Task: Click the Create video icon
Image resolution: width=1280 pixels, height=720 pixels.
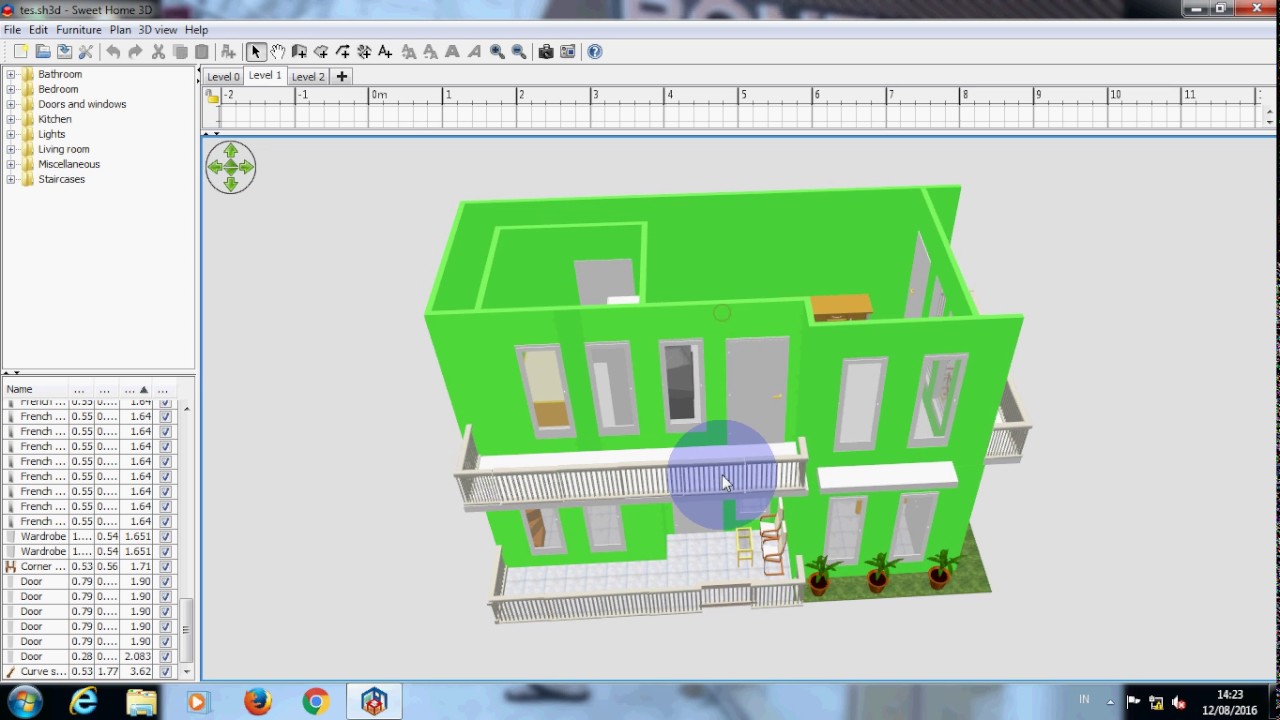Action: 567,52
